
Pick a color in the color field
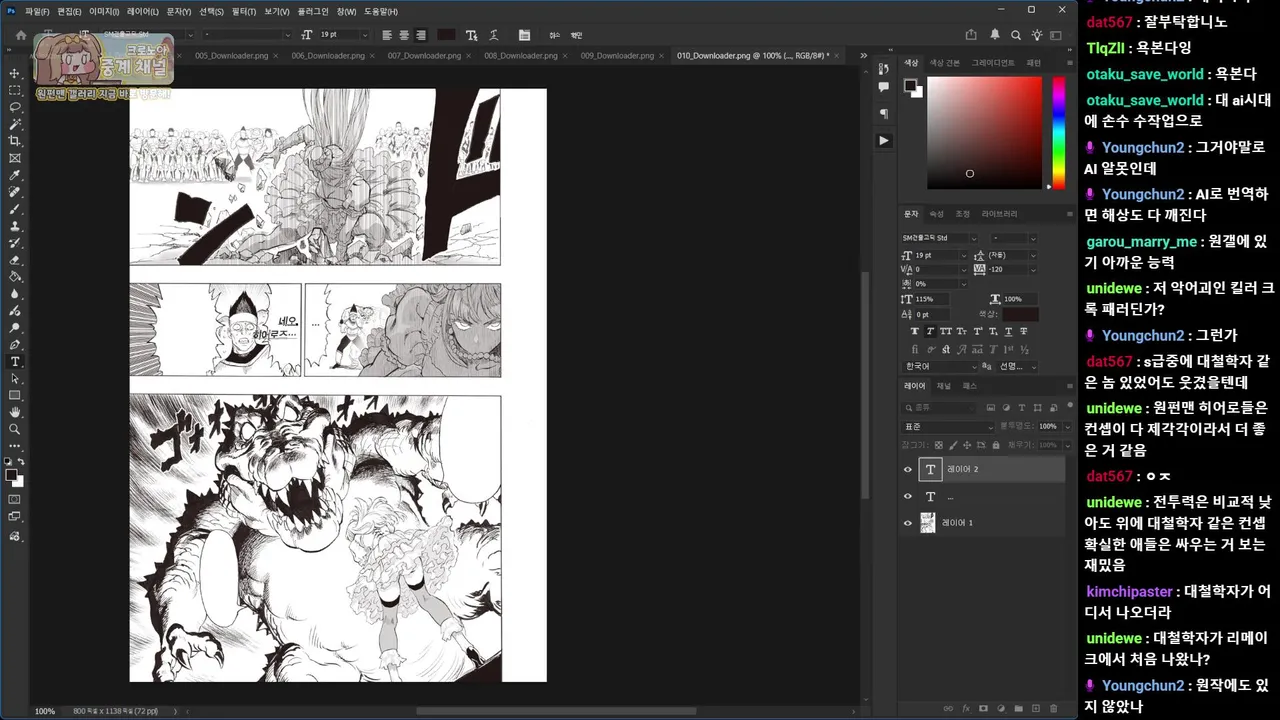coord(984,132)
